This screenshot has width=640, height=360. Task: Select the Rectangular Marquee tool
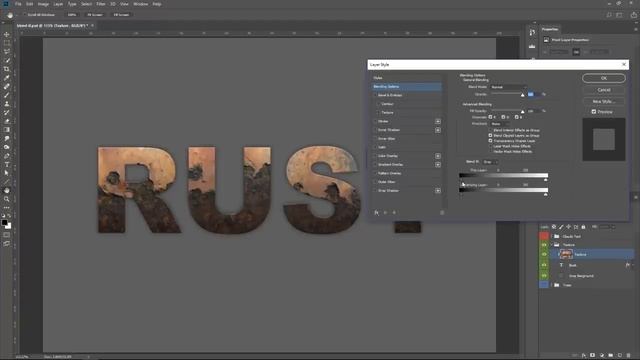(7, 43)
